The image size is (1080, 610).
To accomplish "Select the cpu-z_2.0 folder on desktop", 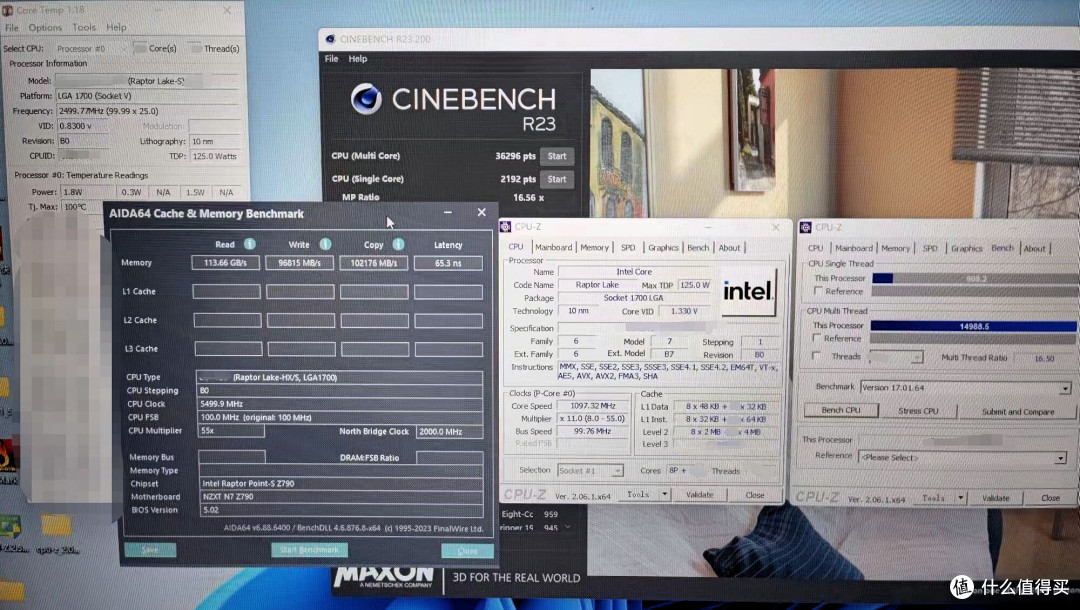I will pos(56,527).
